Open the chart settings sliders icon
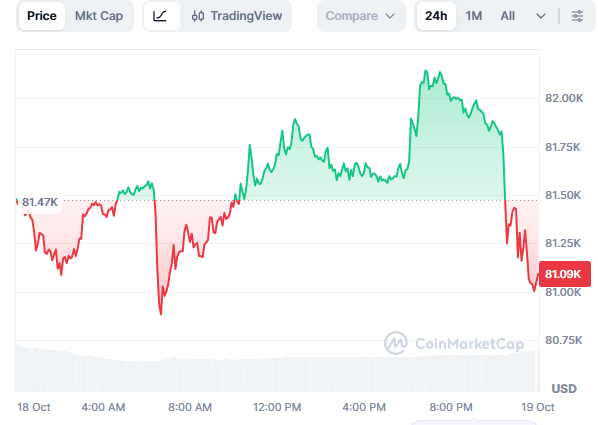Image resolution: width=598 pixels, height=425 pixels. 577,16
